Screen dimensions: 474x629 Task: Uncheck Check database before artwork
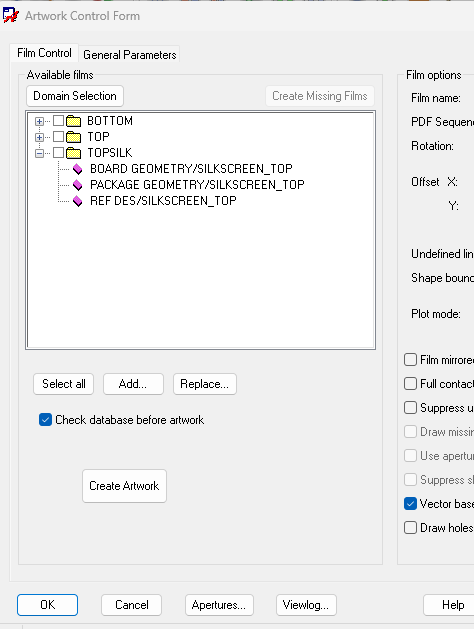click(45, 420)
